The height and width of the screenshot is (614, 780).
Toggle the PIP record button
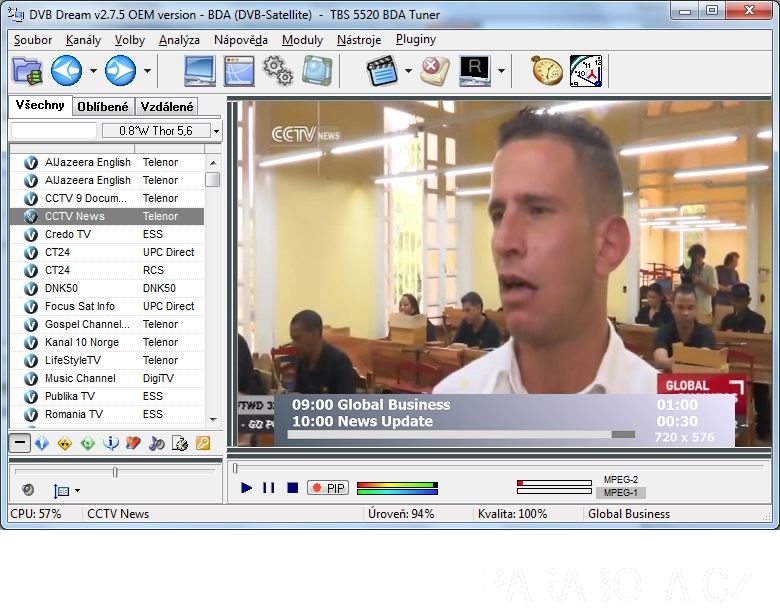328,488
